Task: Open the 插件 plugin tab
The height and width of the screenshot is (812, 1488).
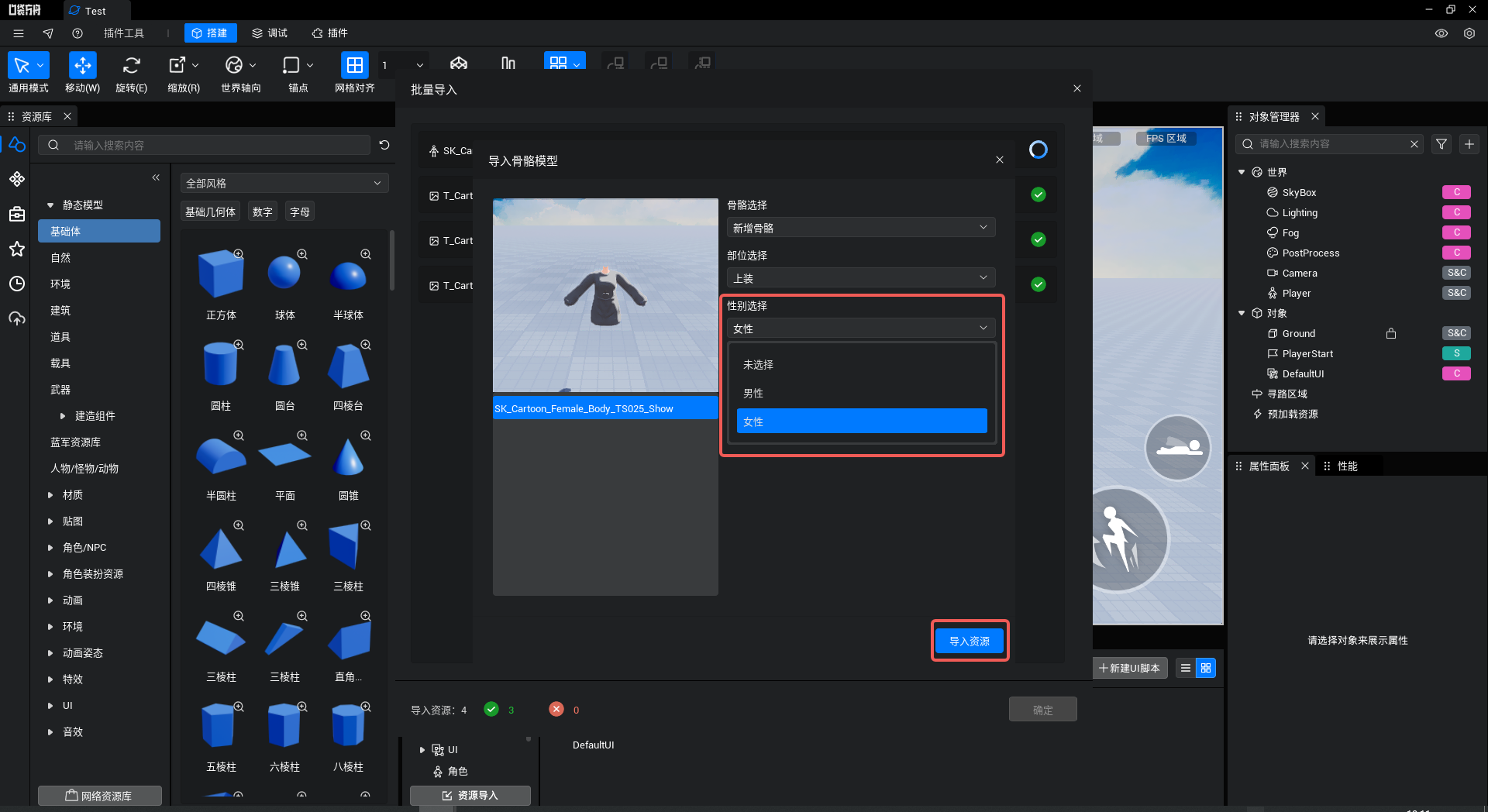Action: coord(329,33)
